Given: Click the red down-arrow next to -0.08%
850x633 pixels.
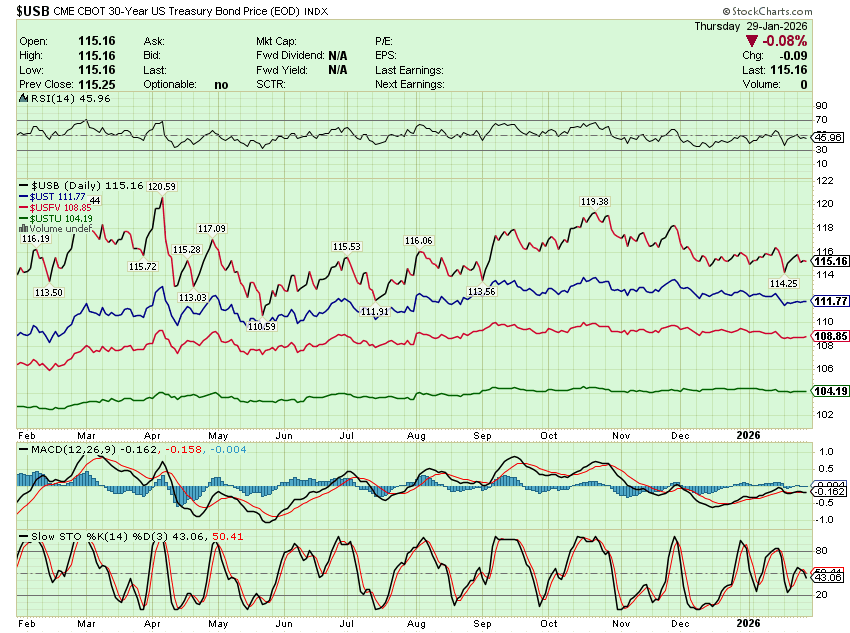Looking at the screenshot, I should (x=750, y=41).
